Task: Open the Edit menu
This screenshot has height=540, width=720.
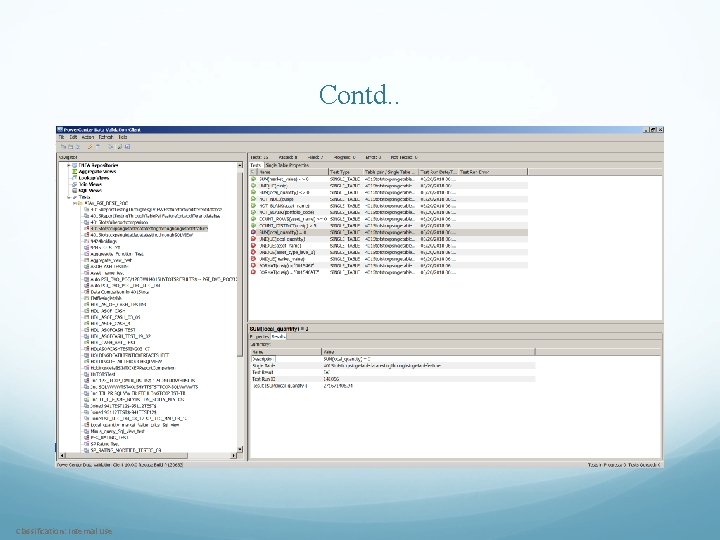Action: (x=73, y=137)
